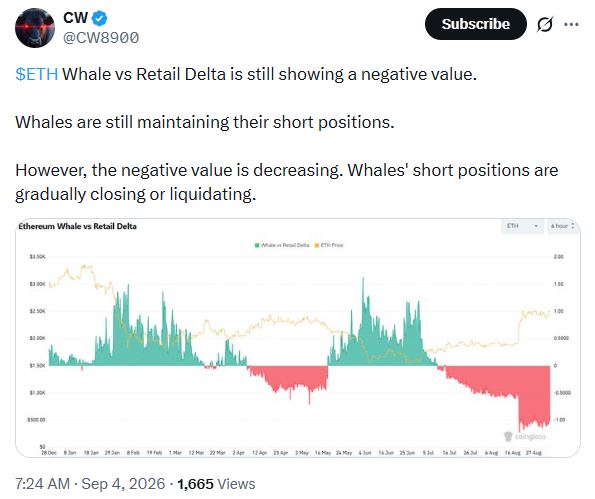Click the 1,665 Views count
This screenshot has width=595, height=499.
point(216,484)
